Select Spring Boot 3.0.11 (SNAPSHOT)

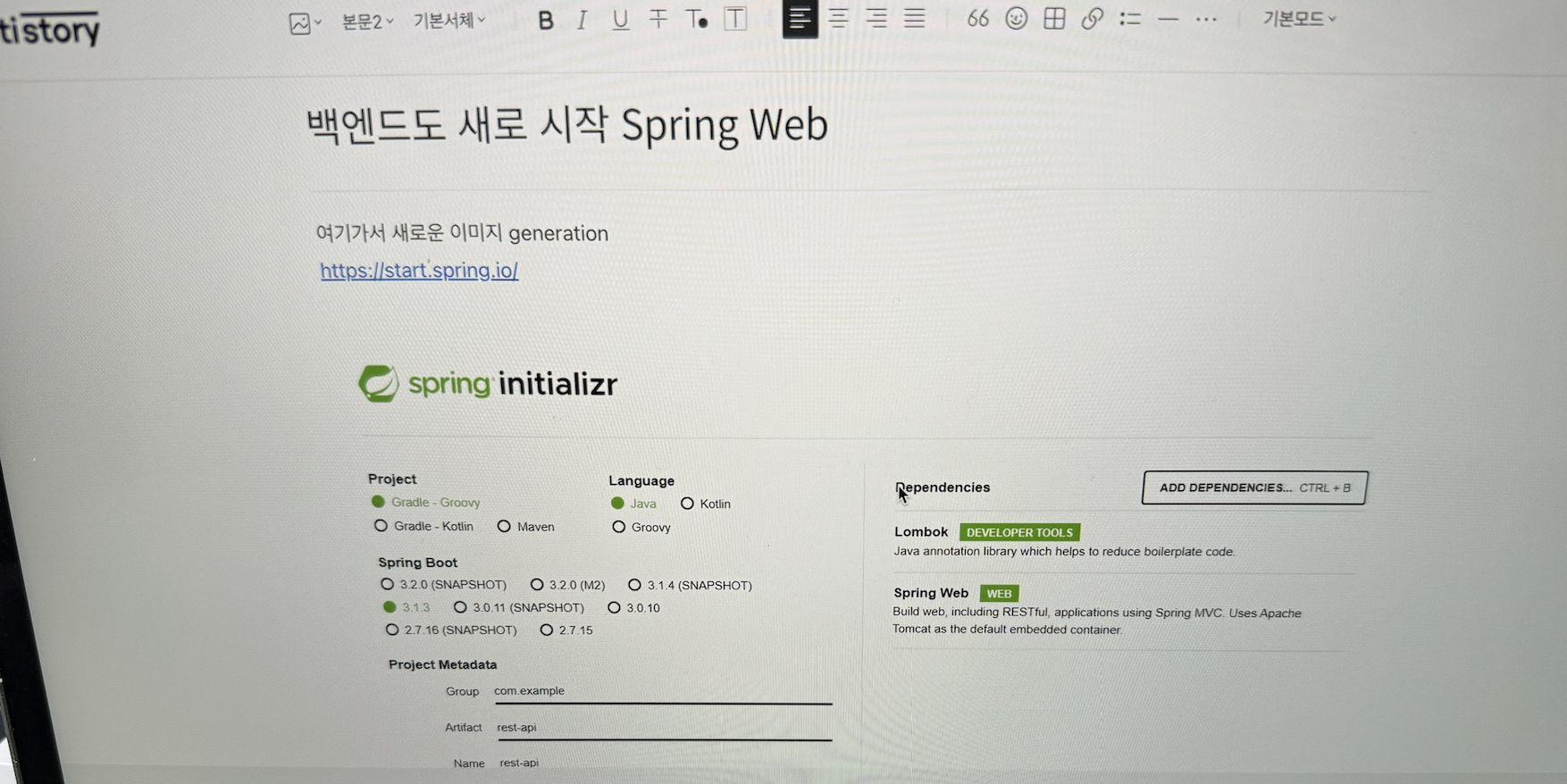pyautogui.click(x=519, y=607)
